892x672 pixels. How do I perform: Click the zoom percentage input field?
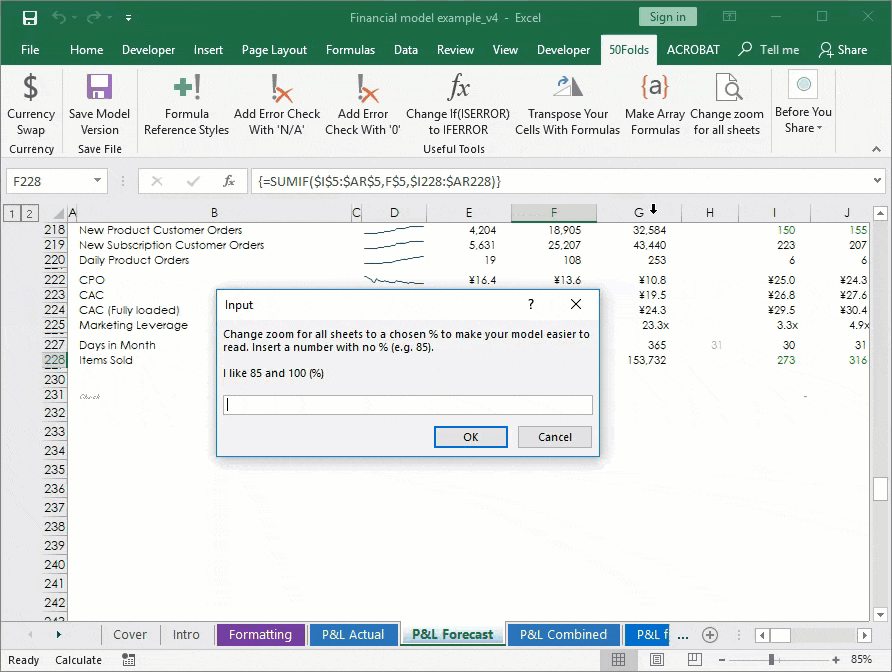click(408, 405)
